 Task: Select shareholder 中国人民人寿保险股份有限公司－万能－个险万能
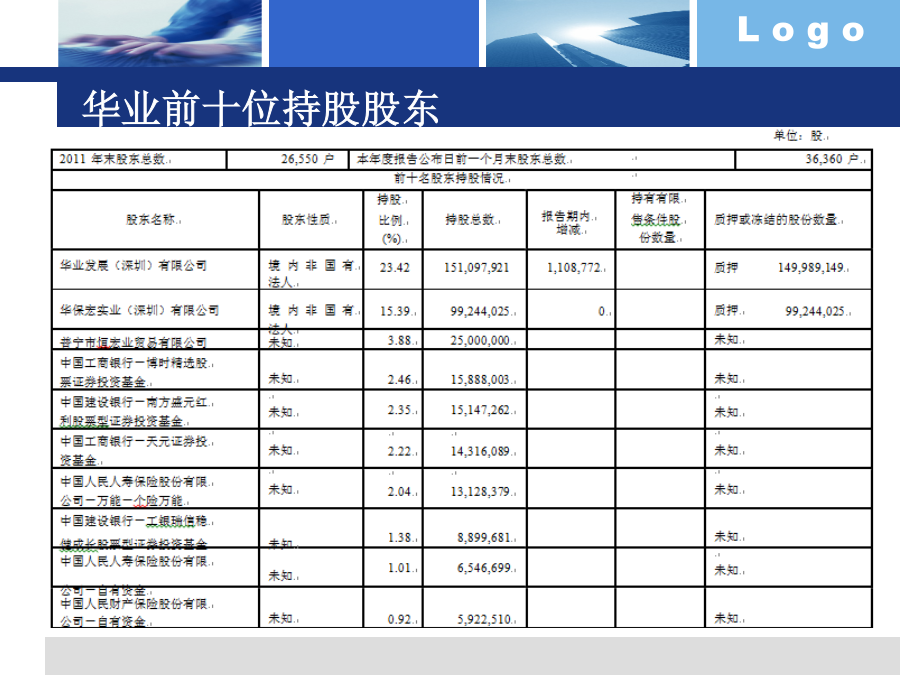point(135,491)
